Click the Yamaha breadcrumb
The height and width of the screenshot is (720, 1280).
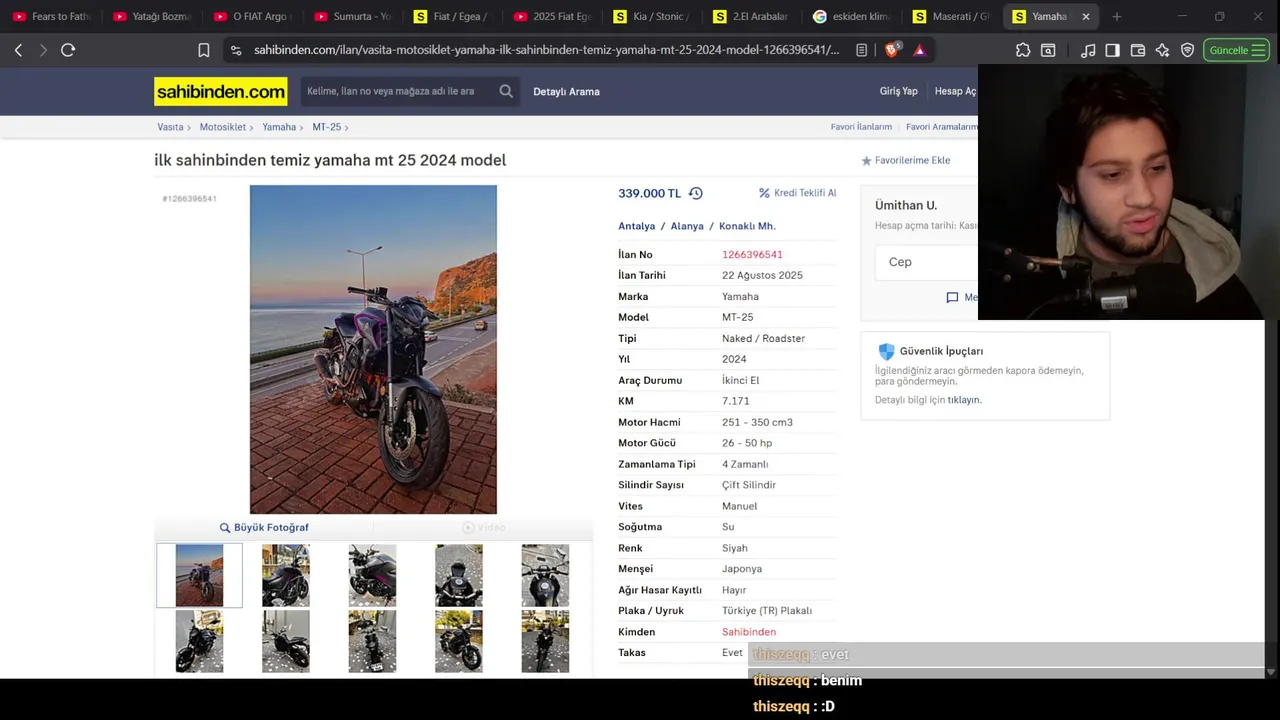tap(279, 127)
